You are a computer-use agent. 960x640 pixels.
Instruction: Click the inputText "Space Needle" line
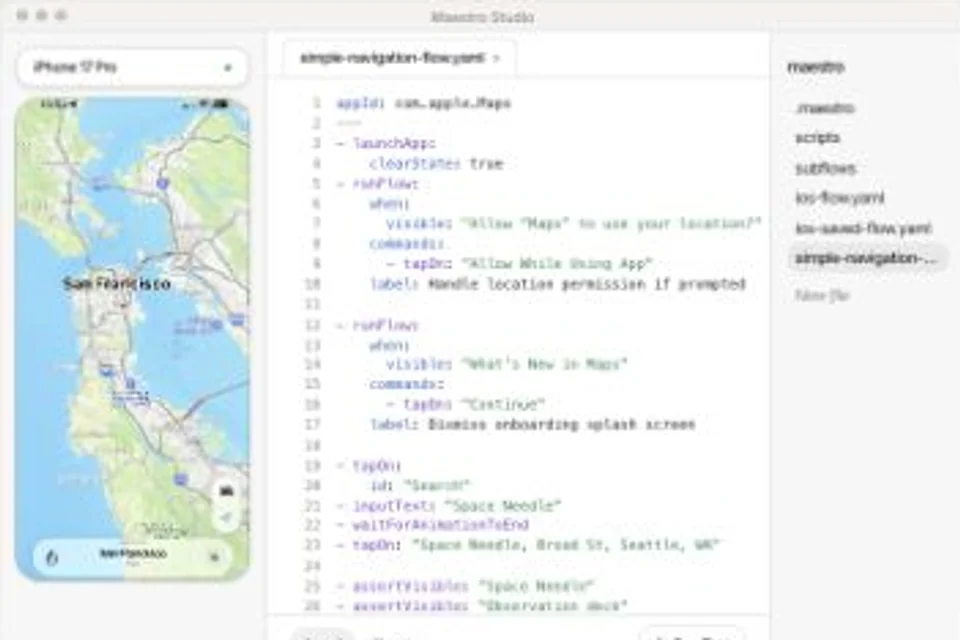pyautogui.click(x=448, y=505)
